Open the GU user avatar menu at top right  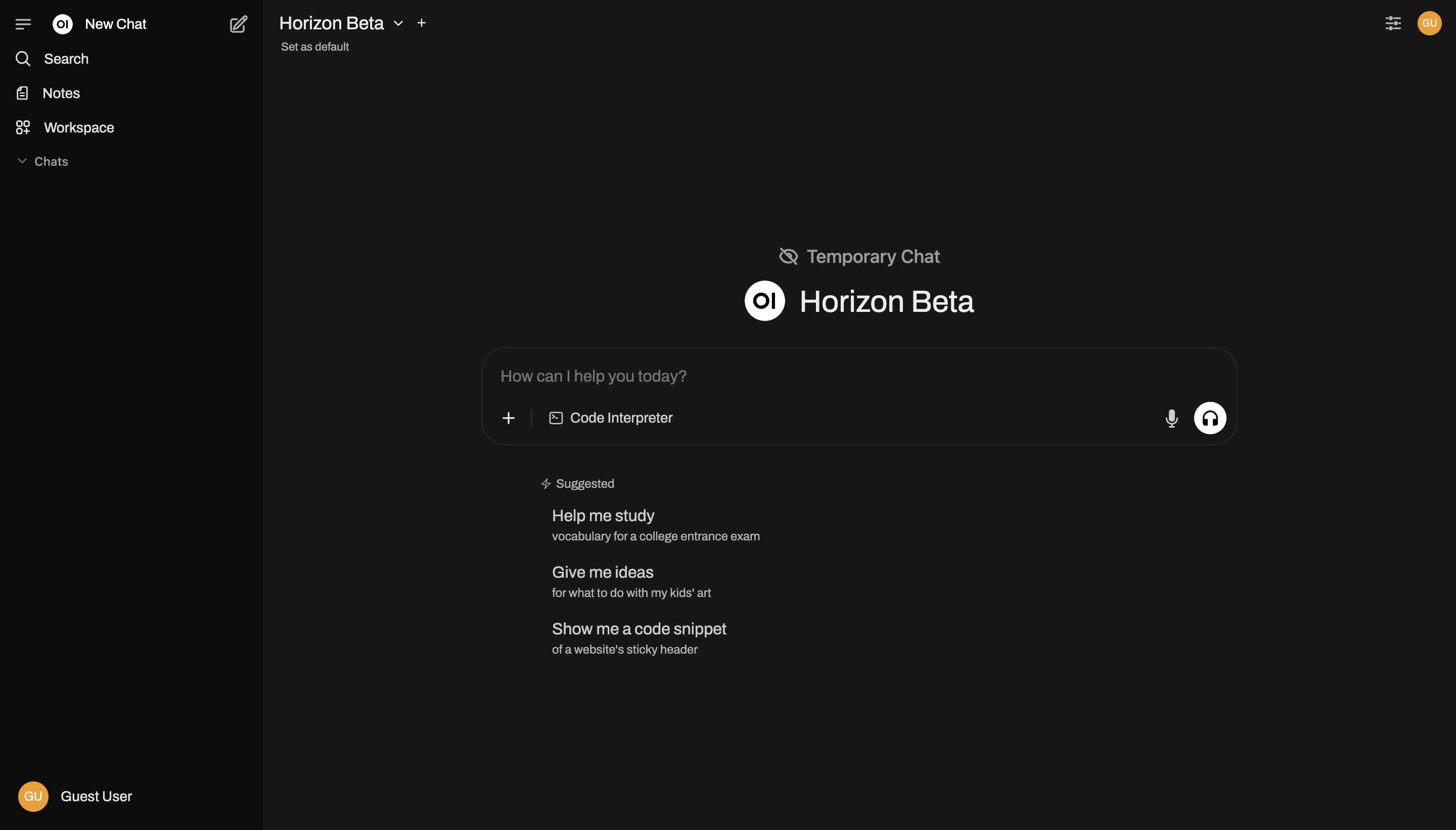[x=1429, y=23]
